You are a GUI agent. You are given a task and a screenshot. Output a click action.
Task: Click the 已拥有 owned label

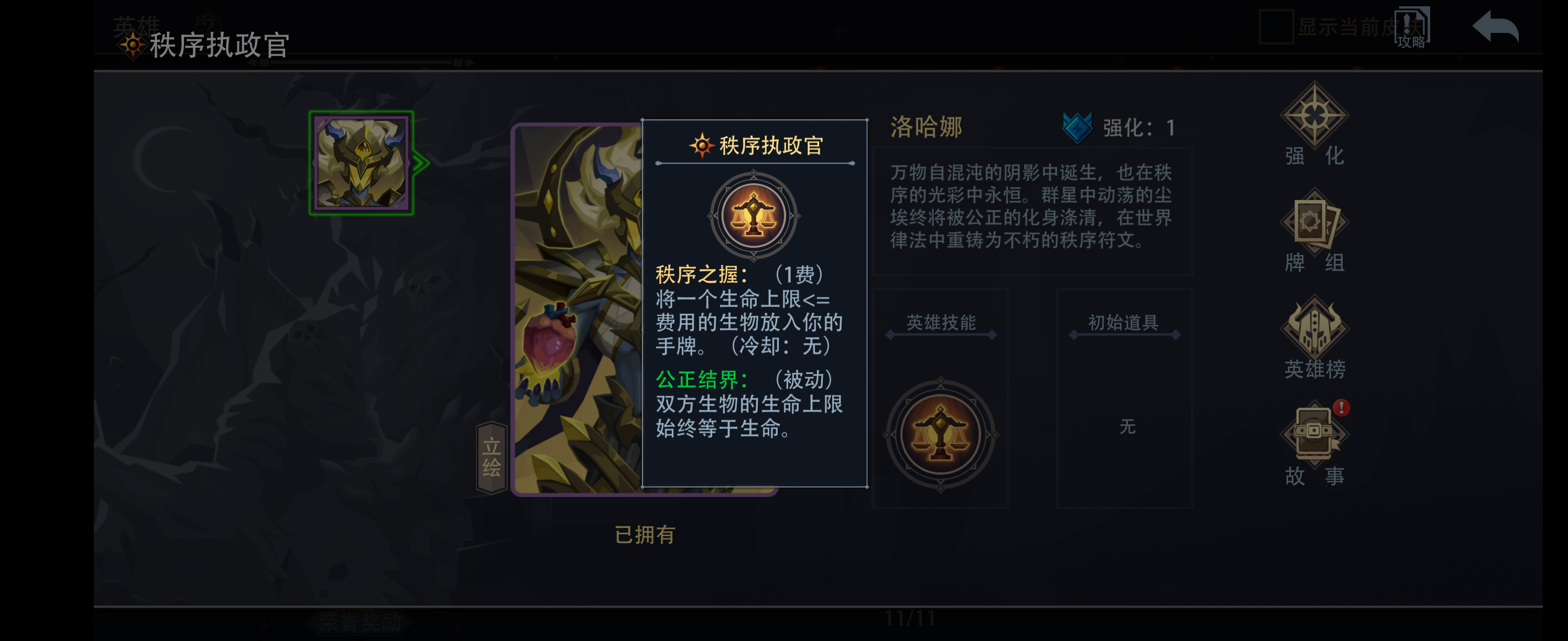(645, 535)
